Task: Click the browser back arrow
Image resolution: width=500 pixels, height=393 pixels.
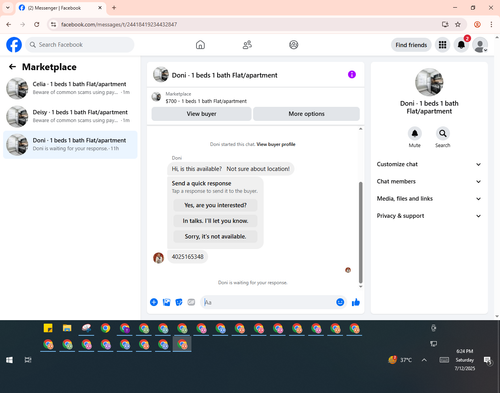Action: point(9,24)
